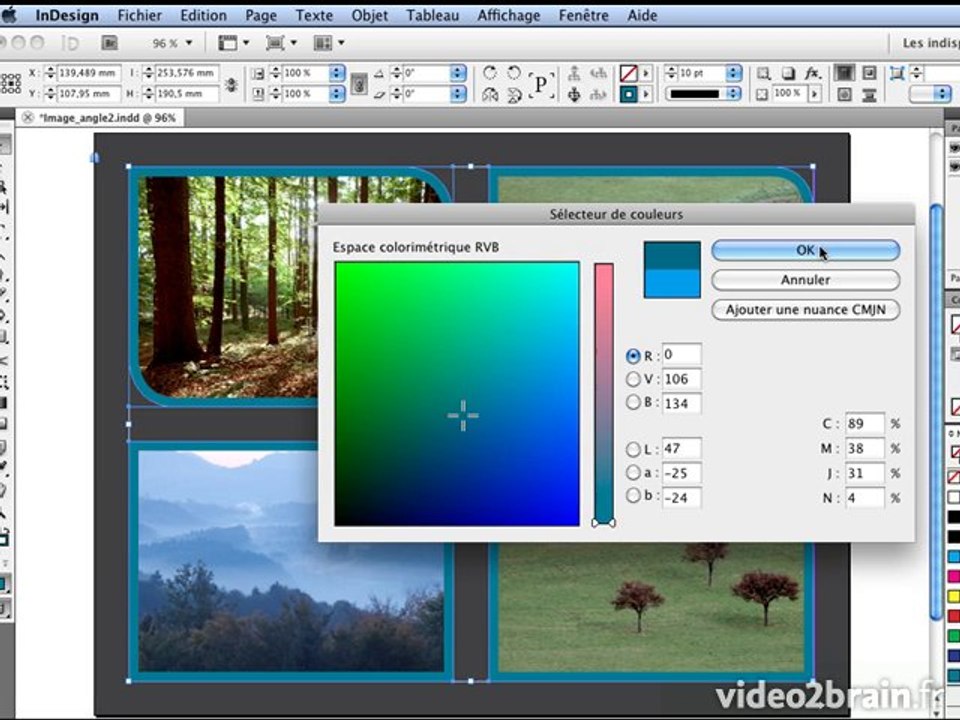The width and height of the screenshot is (960, 720).
Task: Open the Apple menu
Action: point(9,15)
